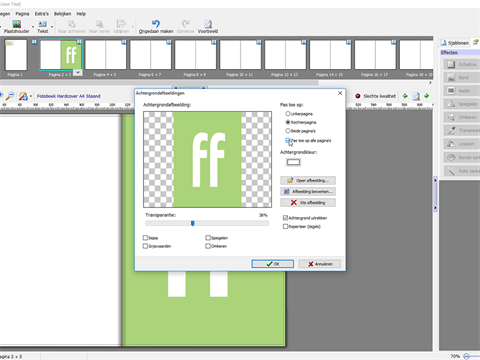Open dropdown arrow under Pagina 2+3 thumbnail
Viewport: 480px width, 360px height.
pos(78,72)
